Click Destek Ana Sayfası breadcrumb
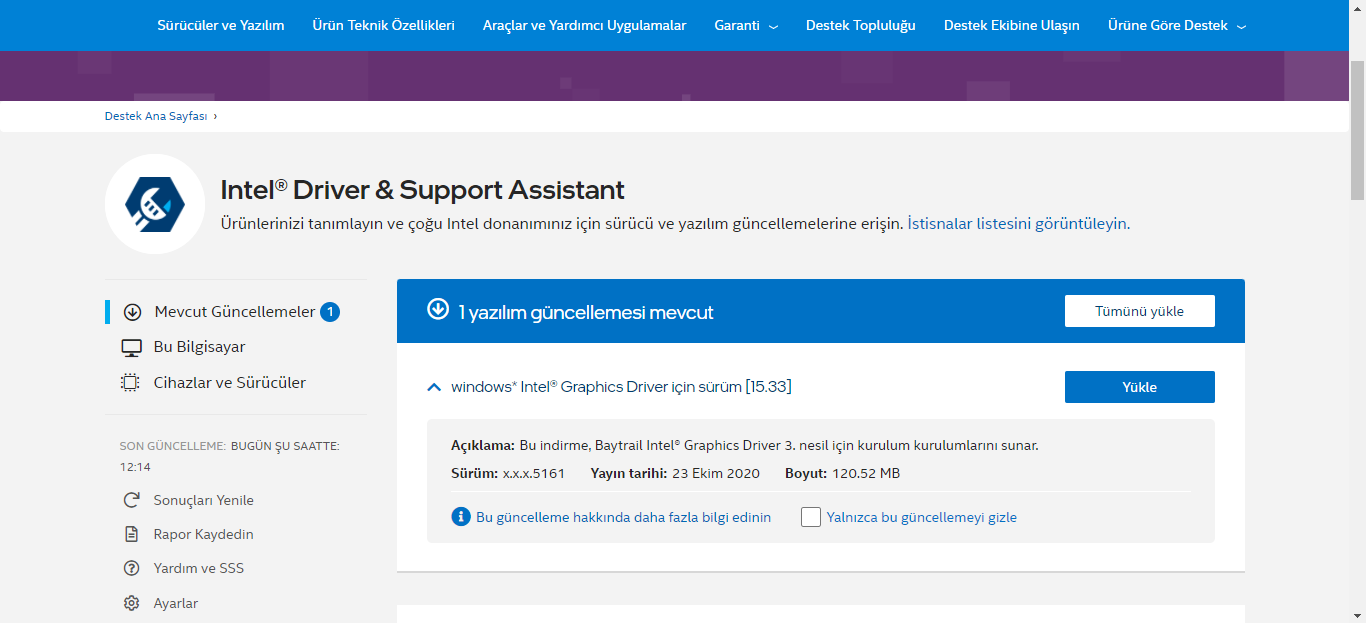 (156, 116)
